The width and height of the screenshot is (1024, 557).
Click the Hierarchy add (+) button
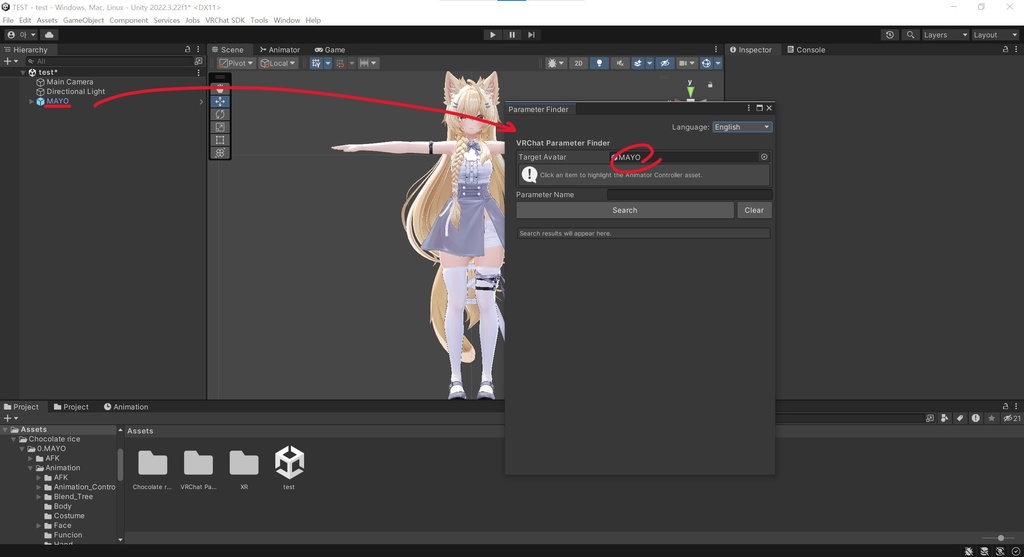pyautogui.click(x=8, y=61)
